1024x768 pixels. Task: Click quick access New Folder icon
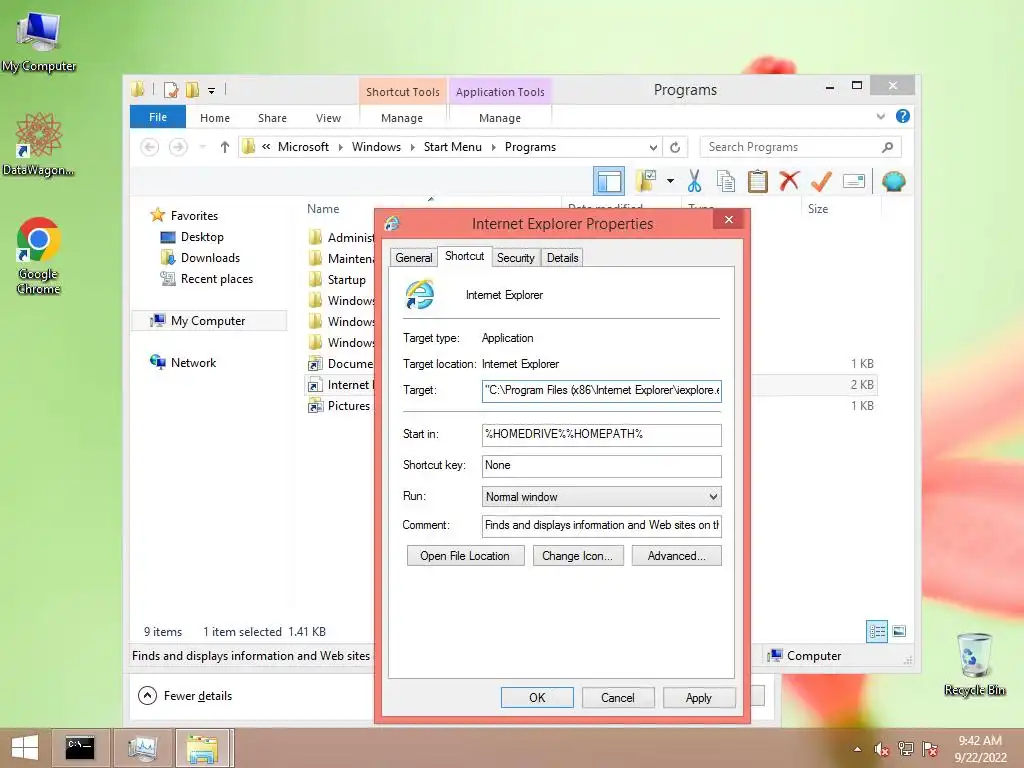click(192, 89)
